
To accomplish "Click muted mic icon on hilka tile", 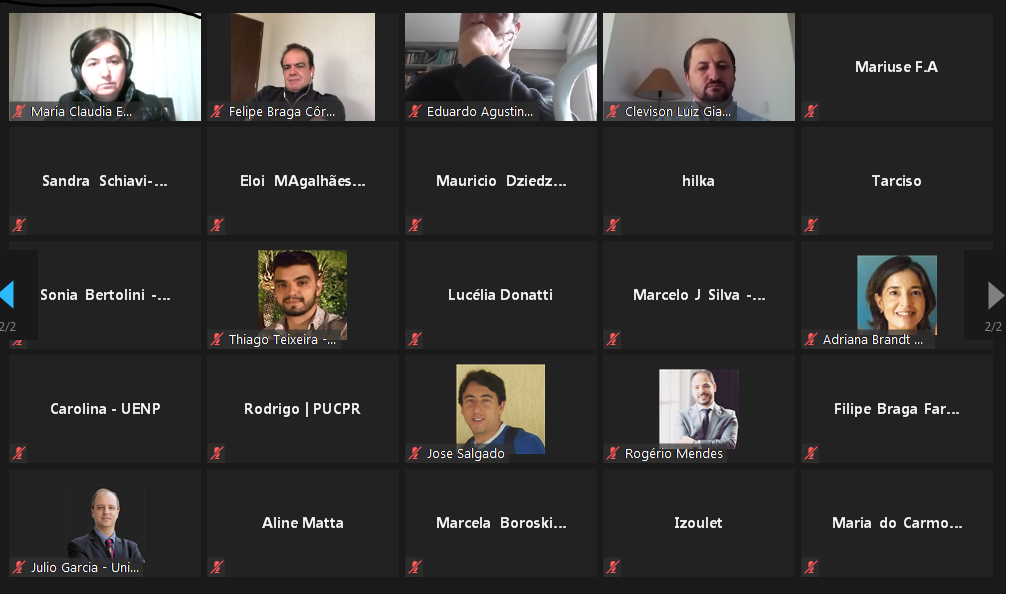I will [x=613, y=225].
